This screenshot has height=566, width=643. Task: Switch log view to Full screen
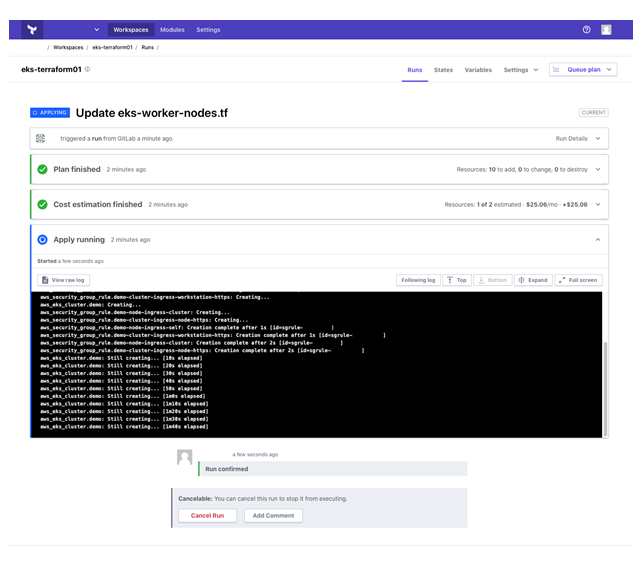pyautogui.click(x=578, y=280)
